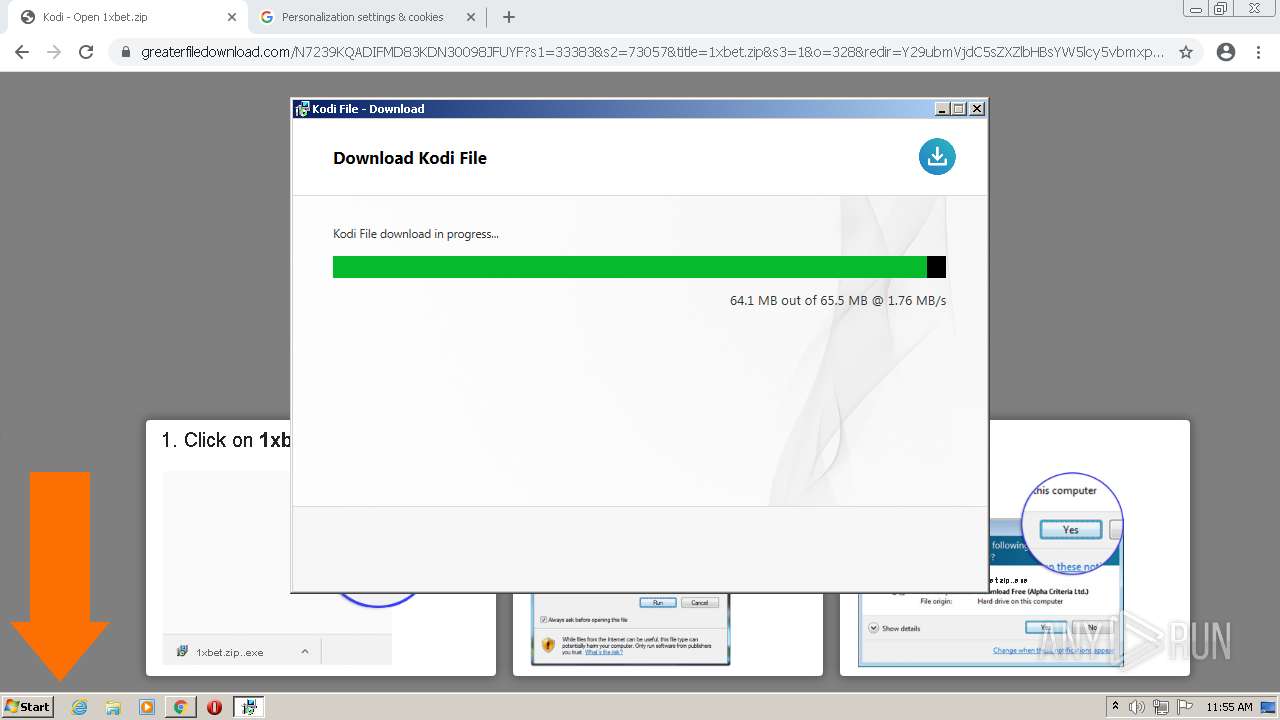Open Windows Explorer folder in taskbar
This screenshot has height=720, width=1280.
click(113, 707)
